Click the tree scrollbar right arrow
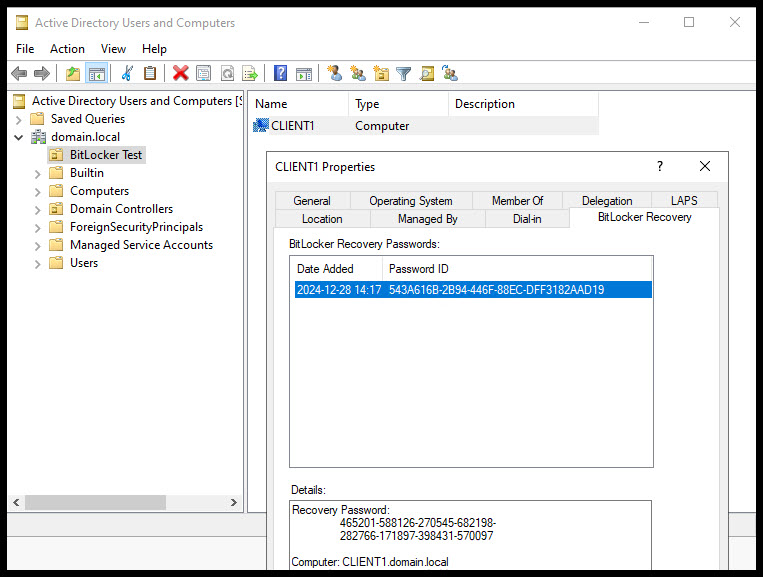 234,502
